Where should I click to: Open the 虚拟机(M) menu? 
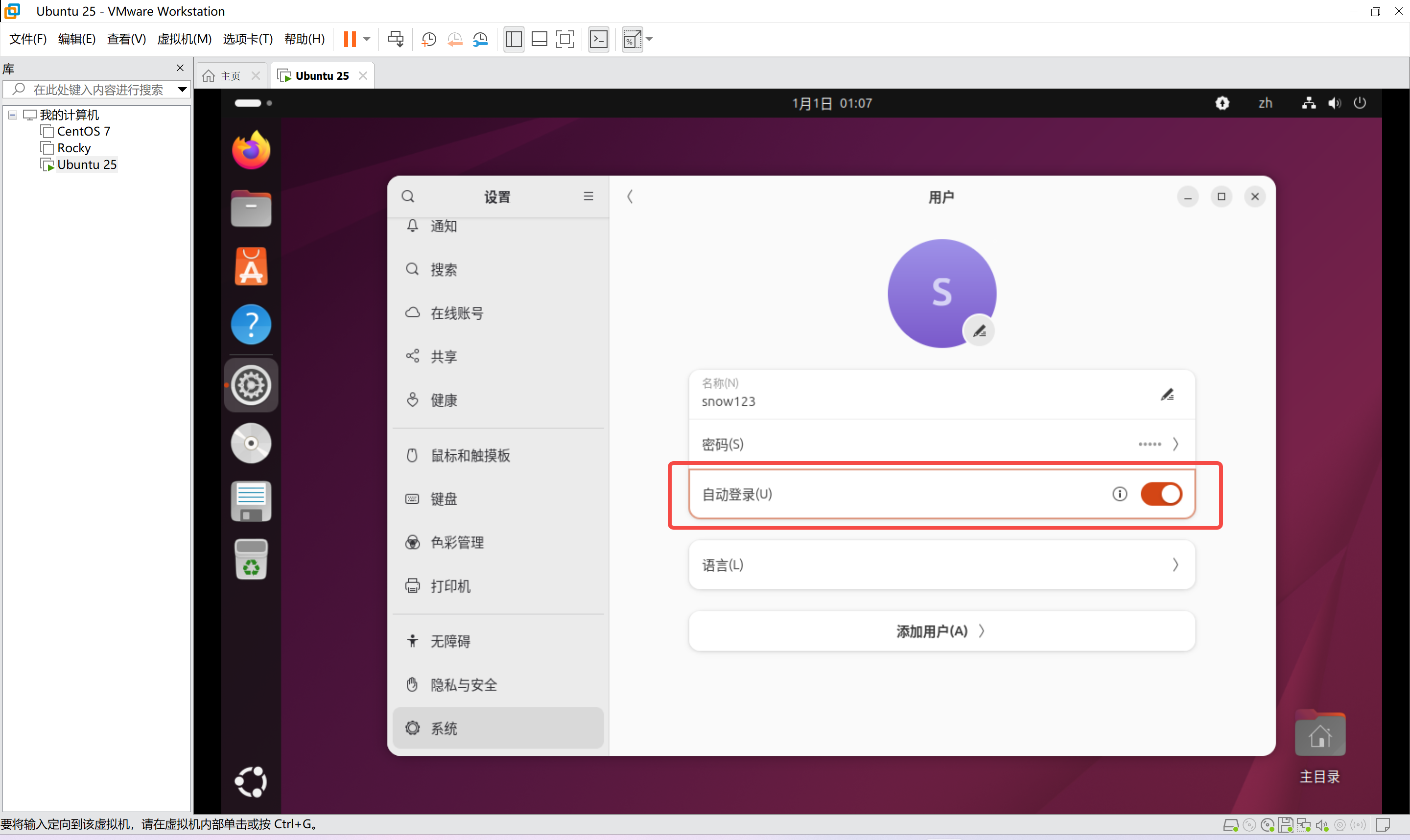click(184, 39)
